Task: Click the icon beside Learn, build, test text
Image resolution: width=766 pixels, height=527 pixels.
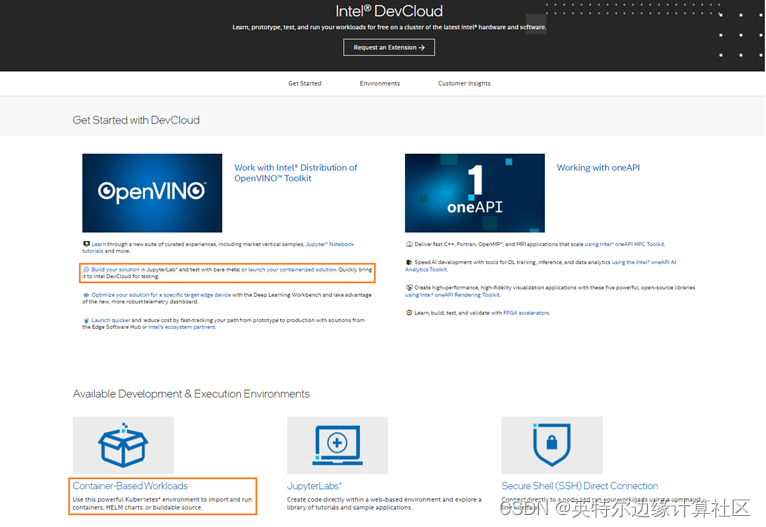Action: pyautogui.click(x=409, y=313)
